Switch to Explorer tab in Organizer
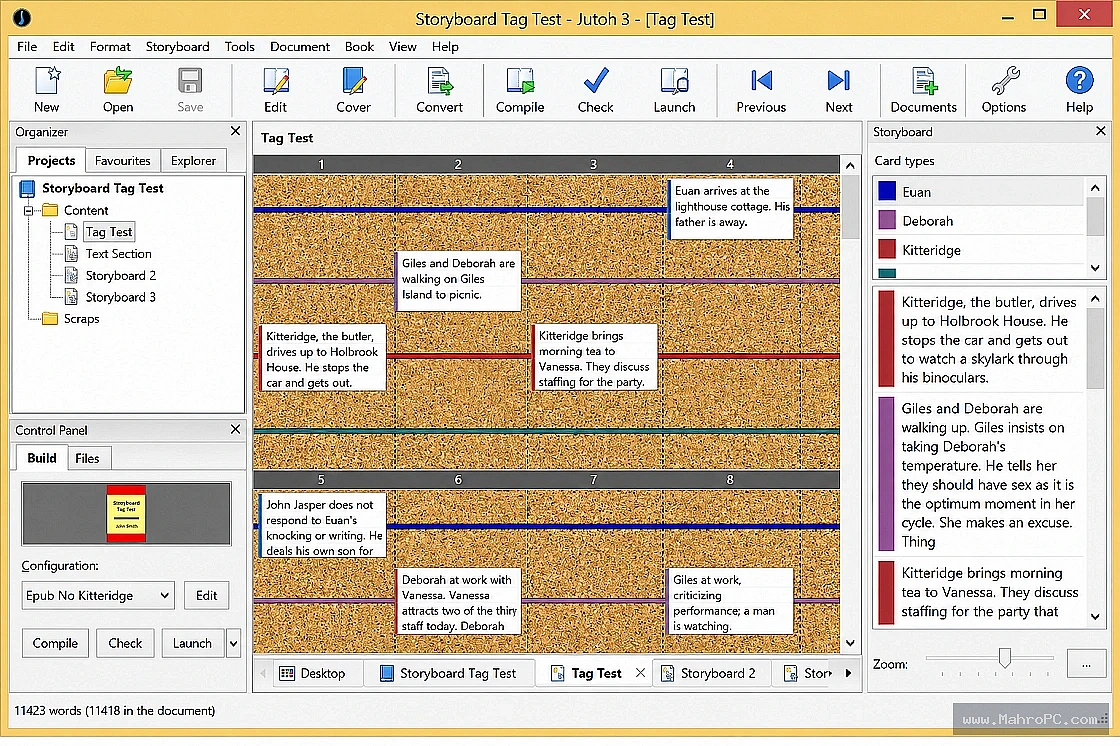This screenshot has width=1120, height=746. tap(193, 161)
